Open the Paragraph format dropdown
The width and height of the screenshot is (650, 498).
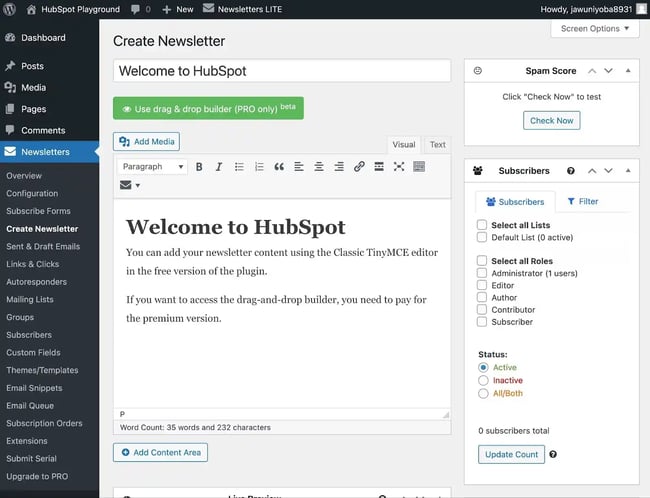coord(153,167)
